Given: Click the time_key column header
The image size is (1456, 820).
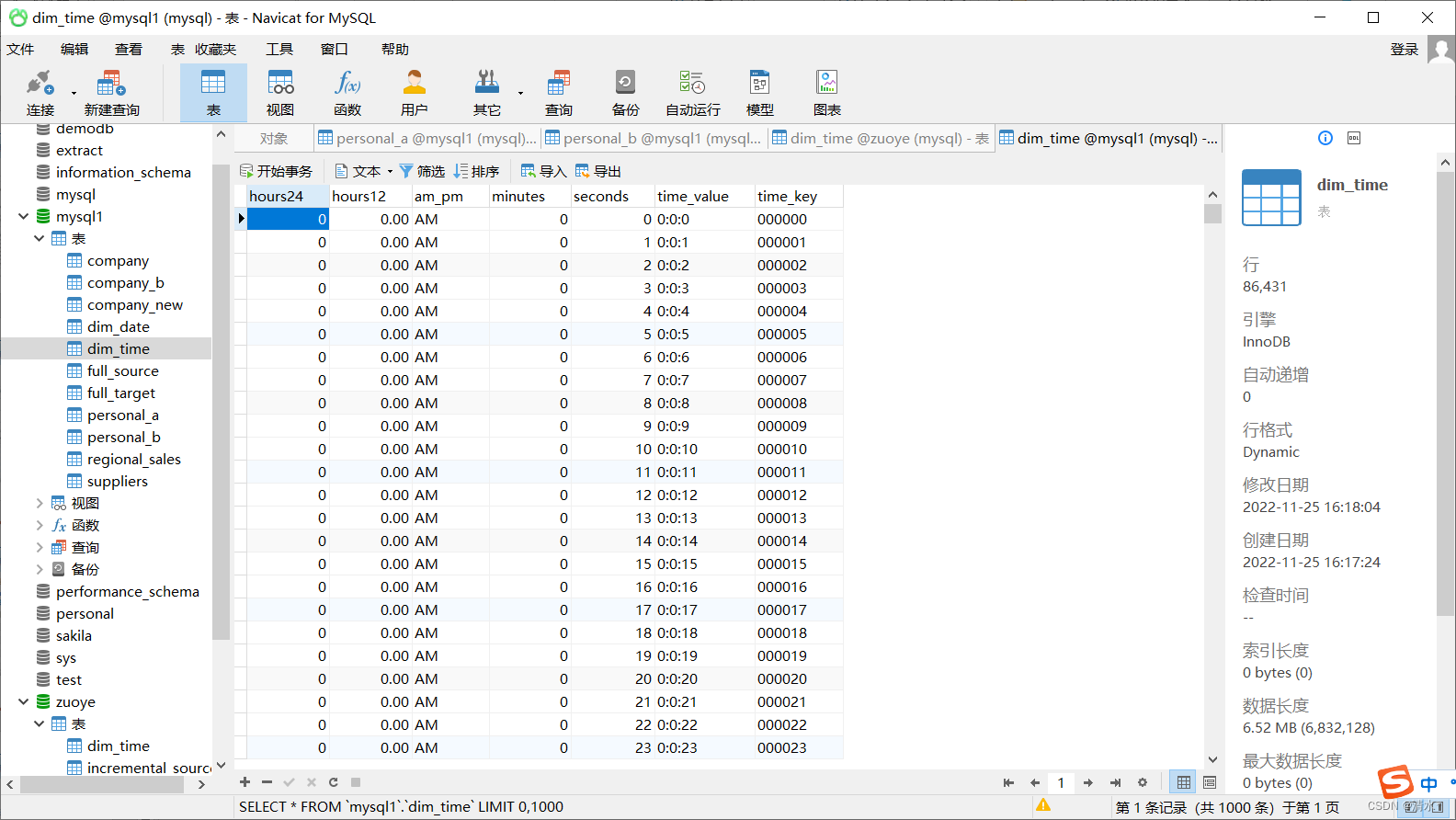Looking at the screenshot, I should click(799, 196).
